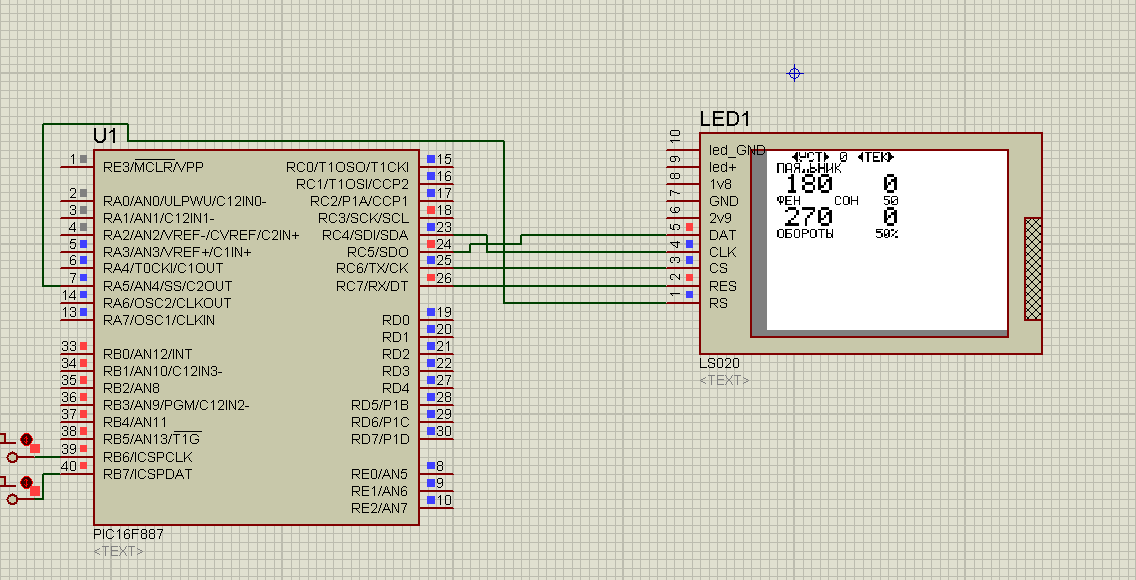Select the U1 component reference label
Image resolution: width=1136 pixels, height=580 pixels.
[x=105, y=136]
